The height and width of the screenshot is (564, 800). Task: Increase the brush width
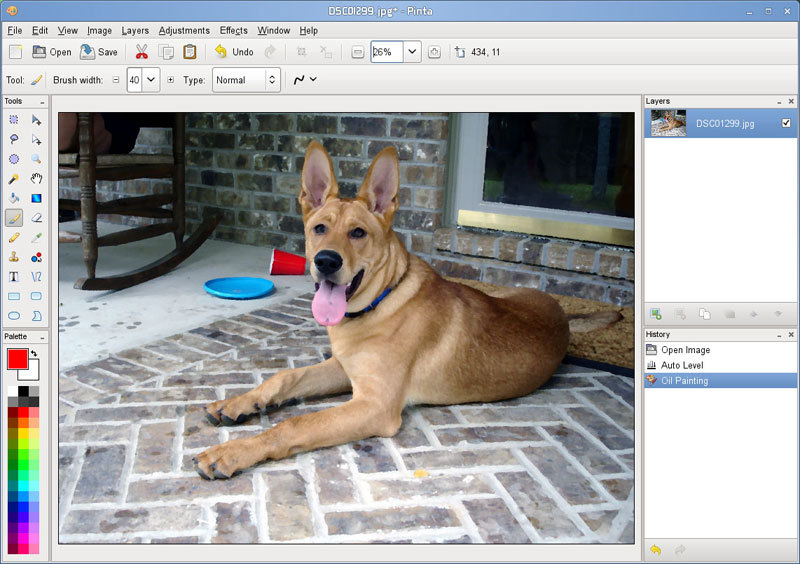[170, 80]
